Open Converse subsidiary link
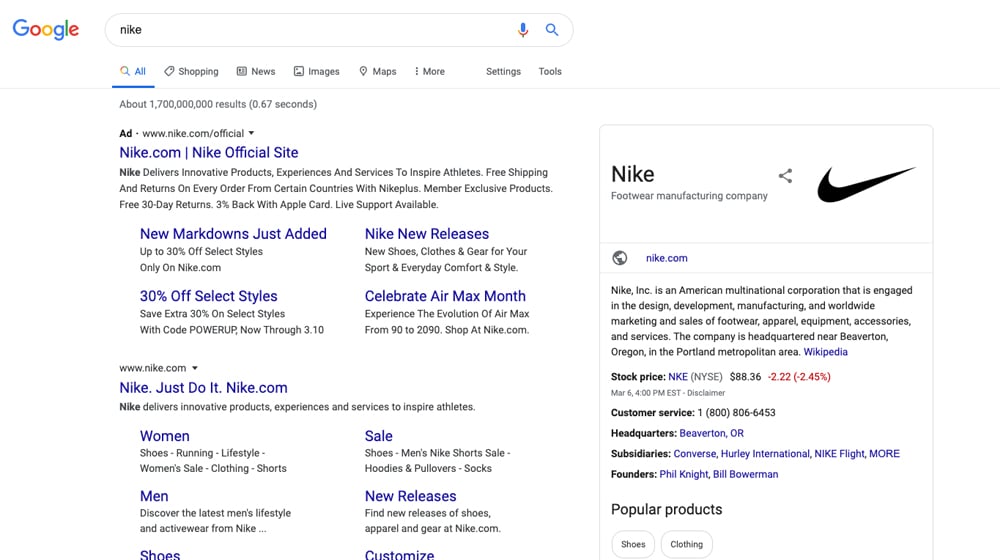 (x=695, y=453)
